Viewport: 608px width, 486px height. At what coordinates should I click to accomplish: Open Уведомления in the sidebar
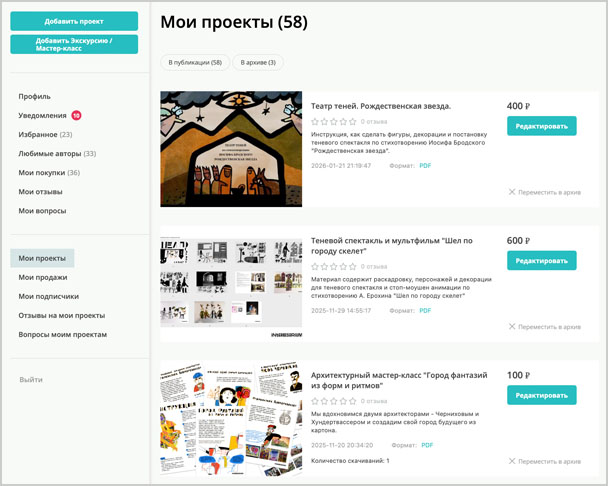click(x=42, y=115)
